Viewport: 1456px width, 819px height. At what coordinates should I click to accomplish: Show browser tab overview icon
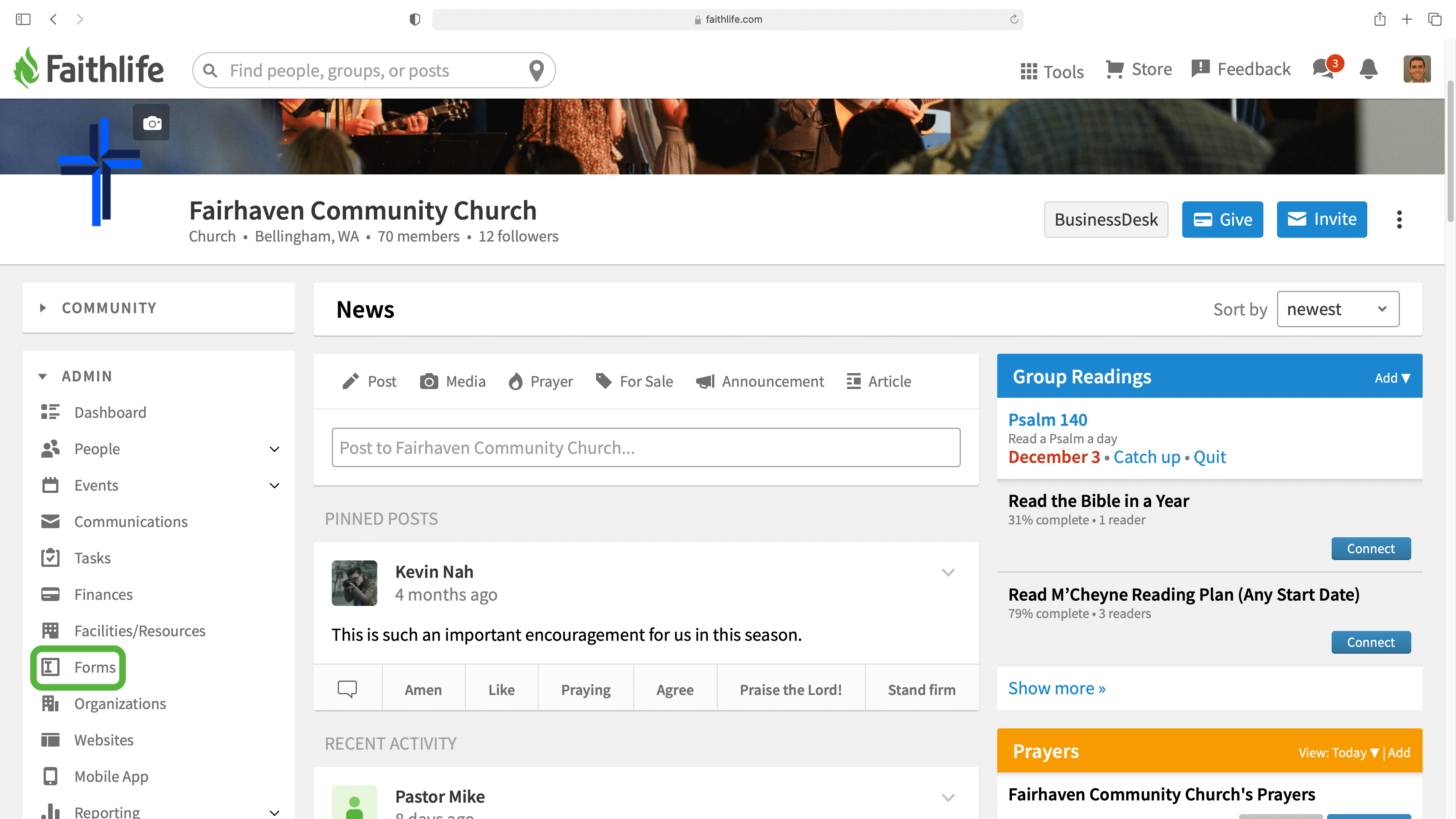point(1434,19)
